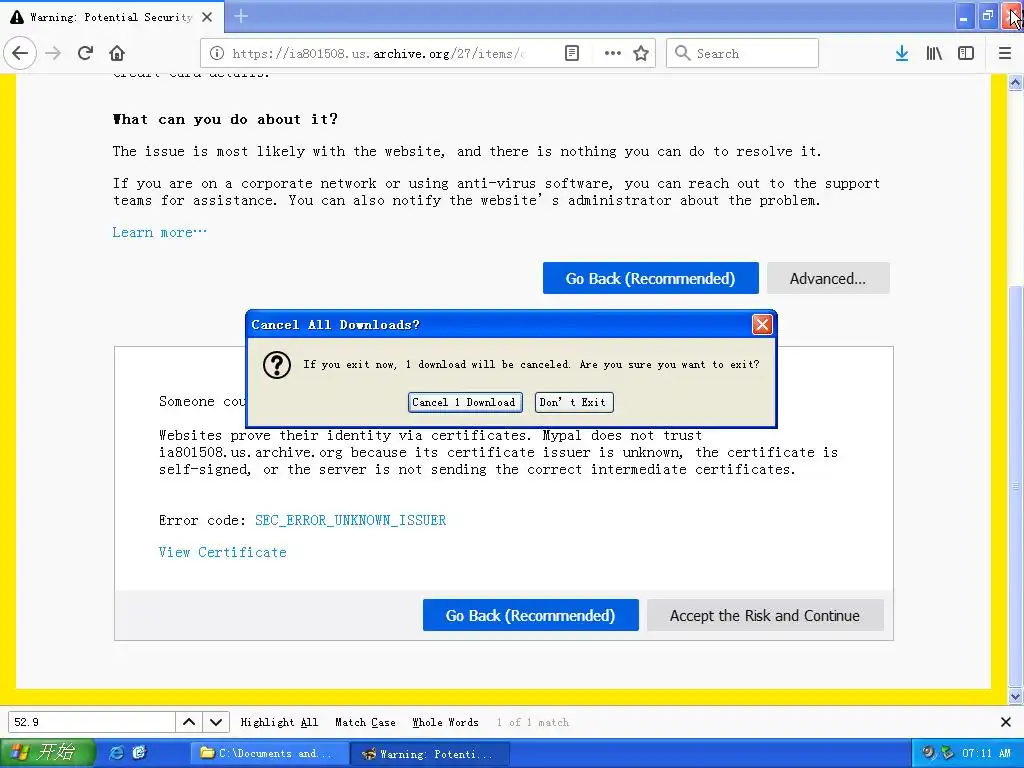Open the Library icon
The height and width of the screenshot is (768, 1024).
934,54
